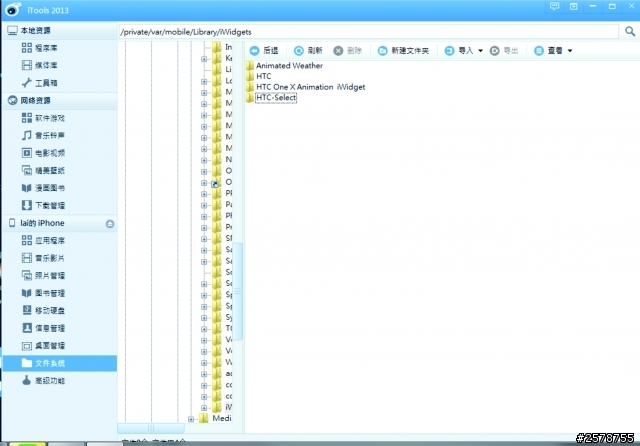Screen dimensions: 640x446
Task: Expand the Medi folder in tree
Action: 191,419
